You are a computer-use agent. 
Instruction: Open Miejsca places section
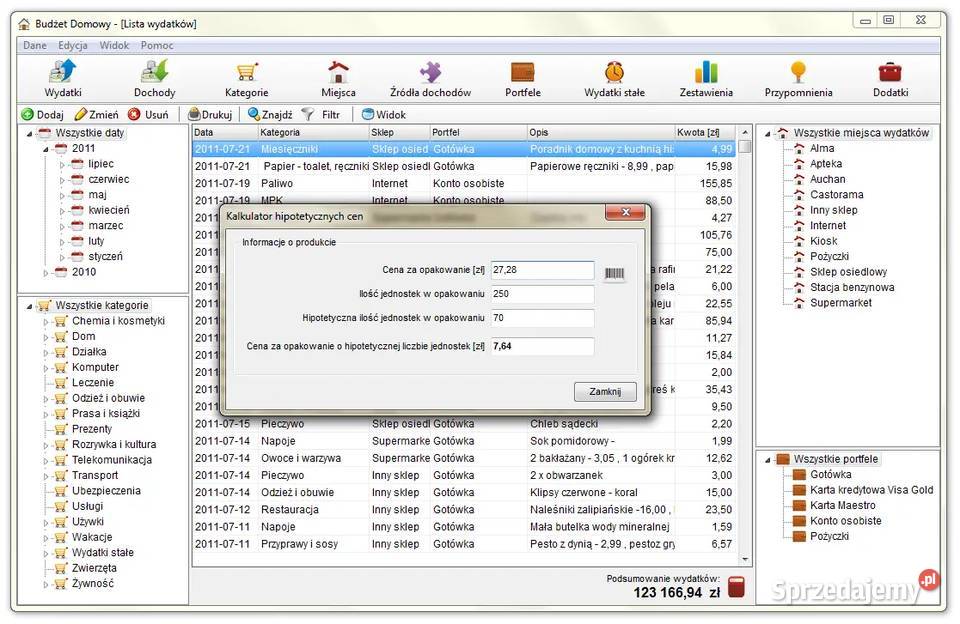[x=338, y=79]
